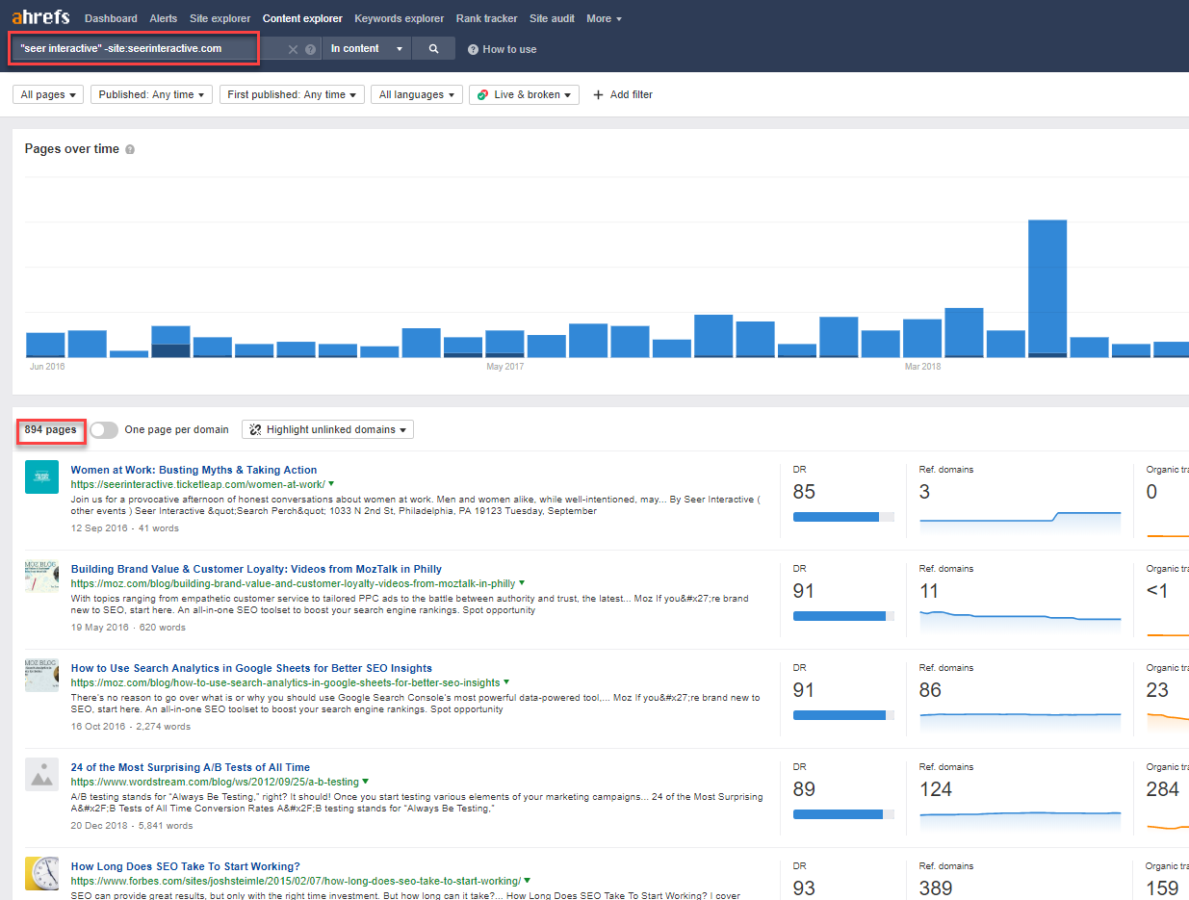Viewport: 1189px width, 900px height.
Task: Clear the search query with X icon
Action: tap(293, 49)
